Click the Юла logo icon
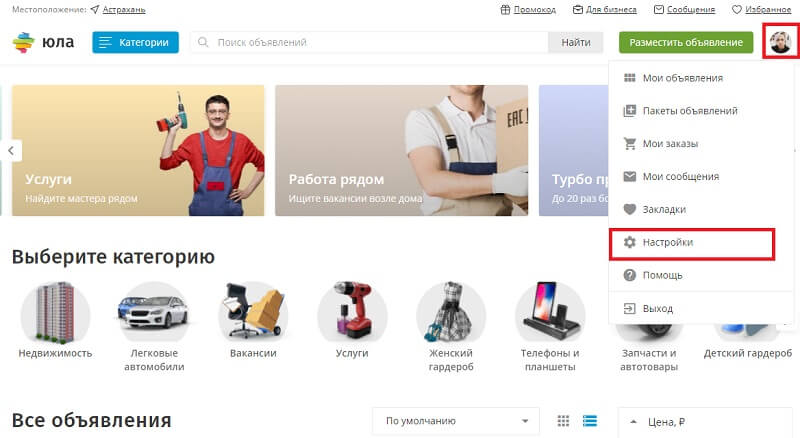 point(23,42)
